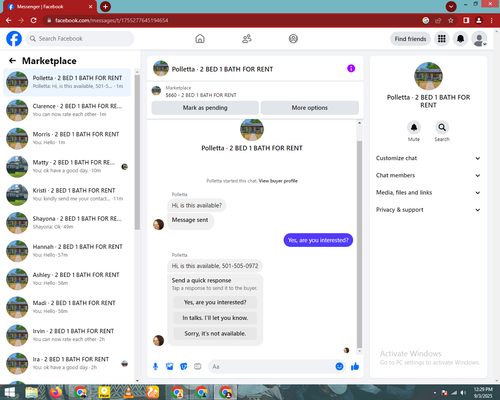
Task: Open the emoji picker smiley icon
Action: pyautogui.click(x=339, y=366)
